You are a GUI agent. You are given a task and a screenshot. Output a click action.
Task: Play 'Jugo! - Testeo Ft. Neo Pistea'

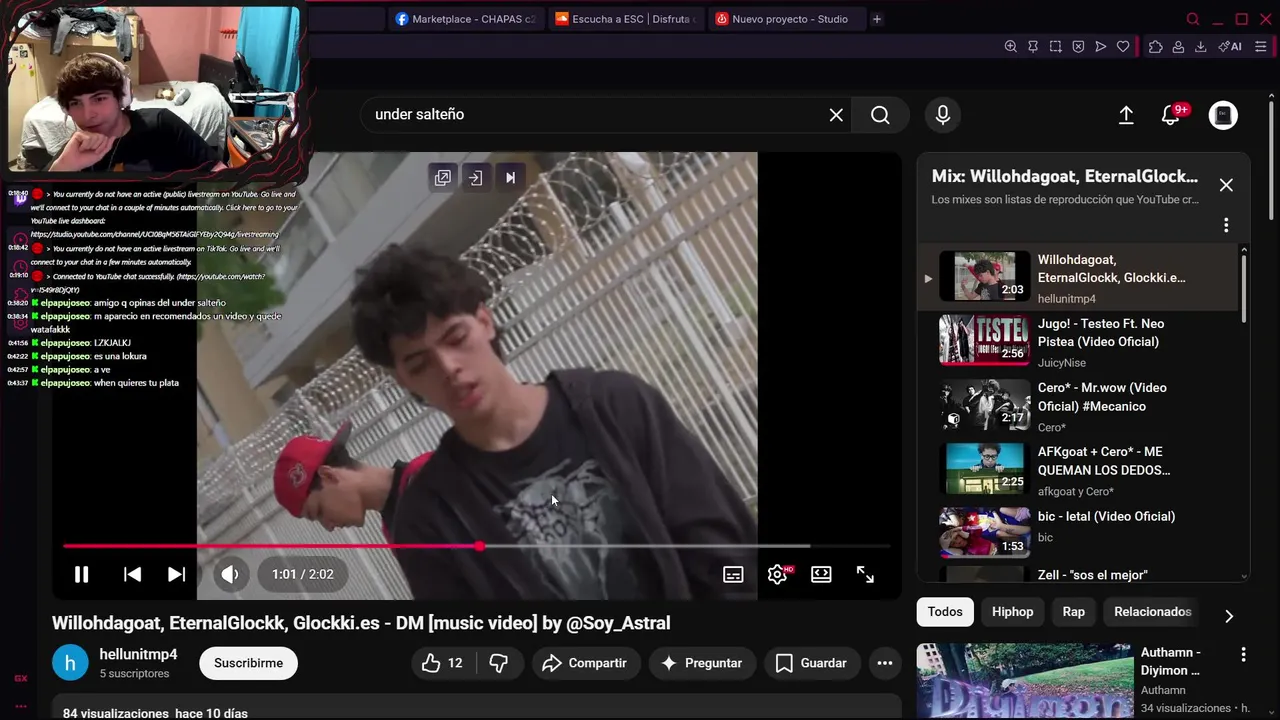point(1080,341)
